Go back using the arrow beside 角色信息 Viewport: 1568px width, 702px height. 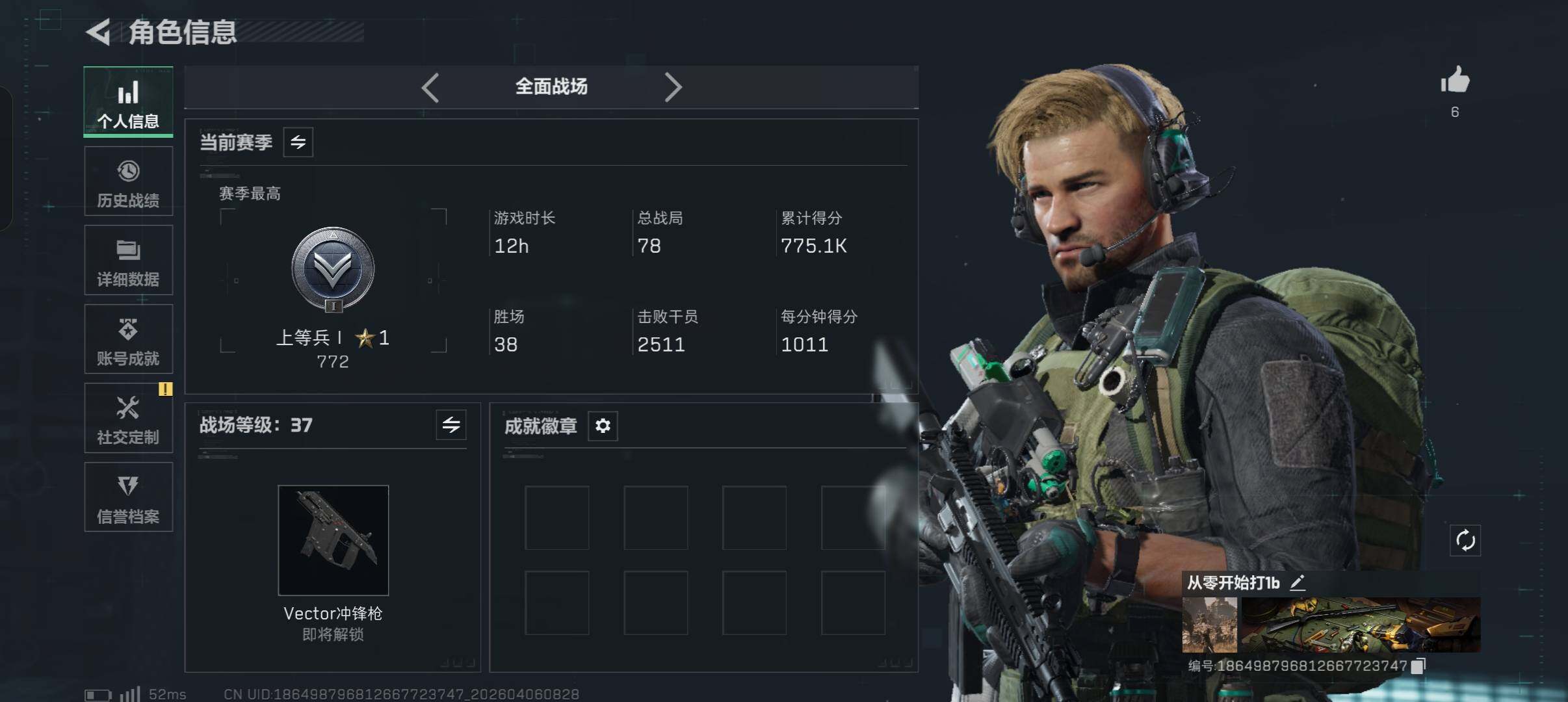tap(98, 32)
